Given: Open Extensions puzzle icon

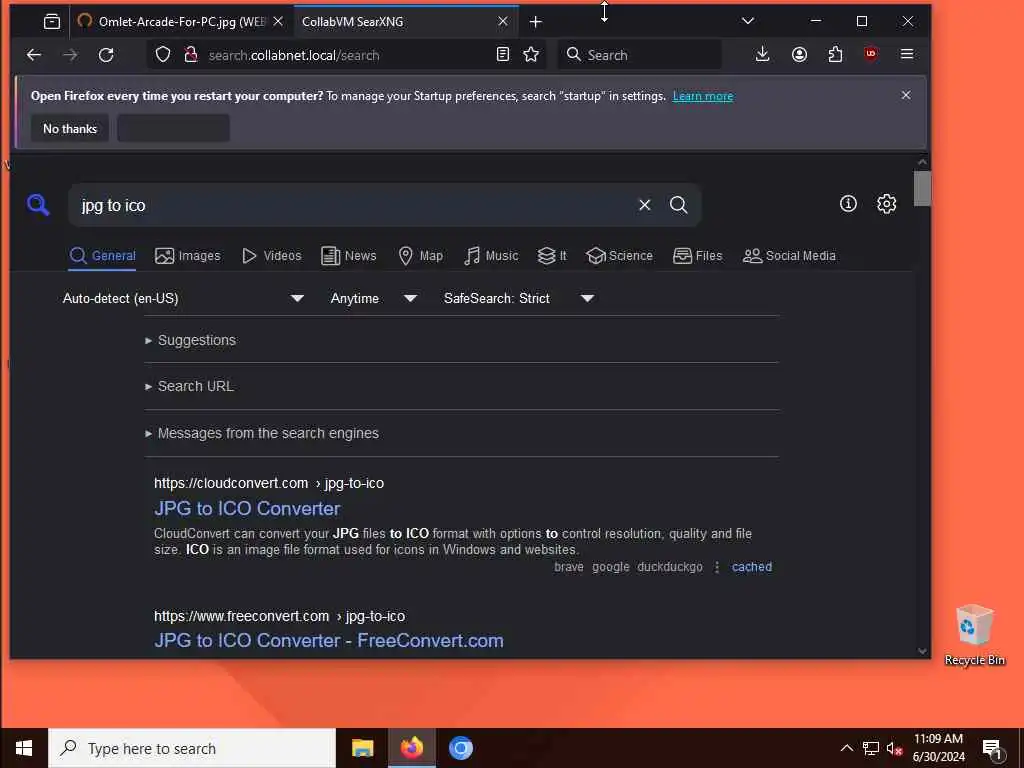Looking at the screenshot, I should [x=835, y=54].
